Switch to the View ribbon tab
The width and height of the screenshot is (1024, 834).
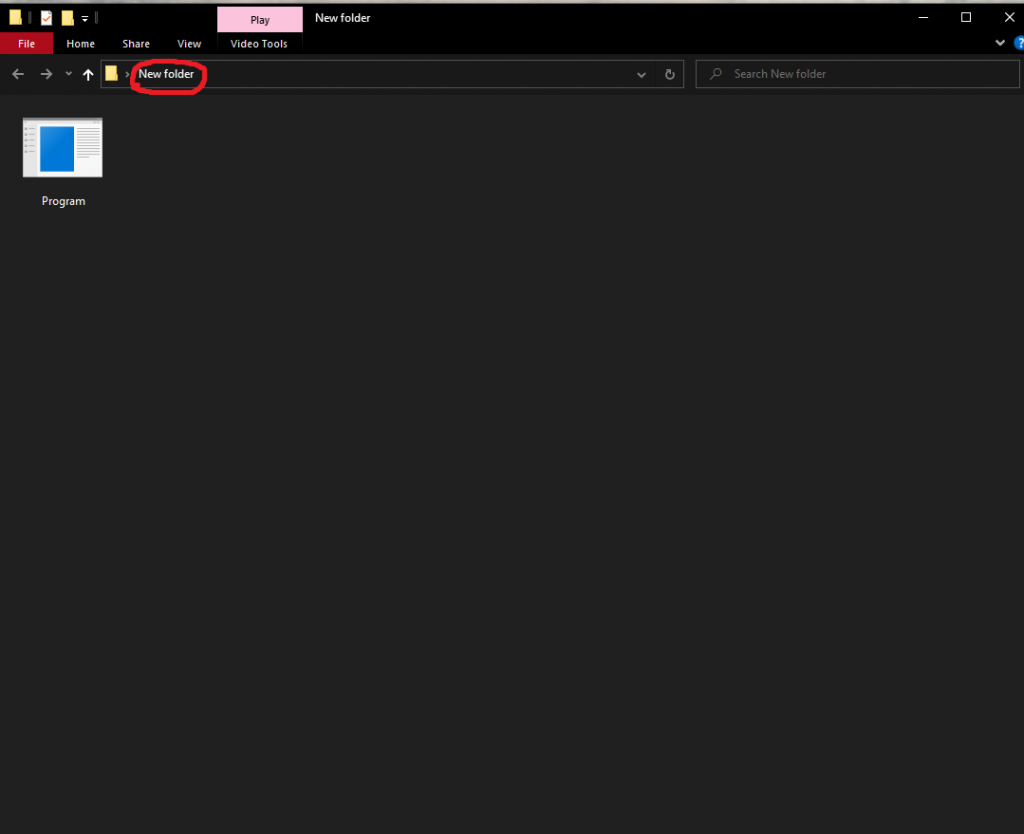click(189, 43)
